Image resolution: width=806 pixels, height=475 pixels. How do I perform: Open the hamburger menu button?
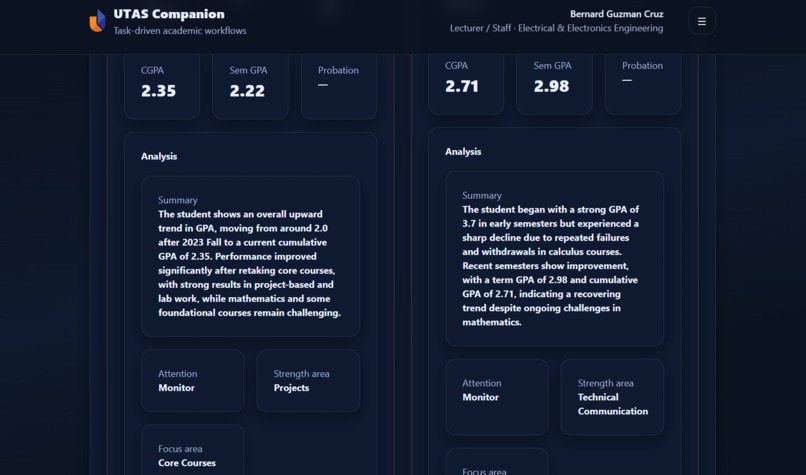tap(702, 21)
